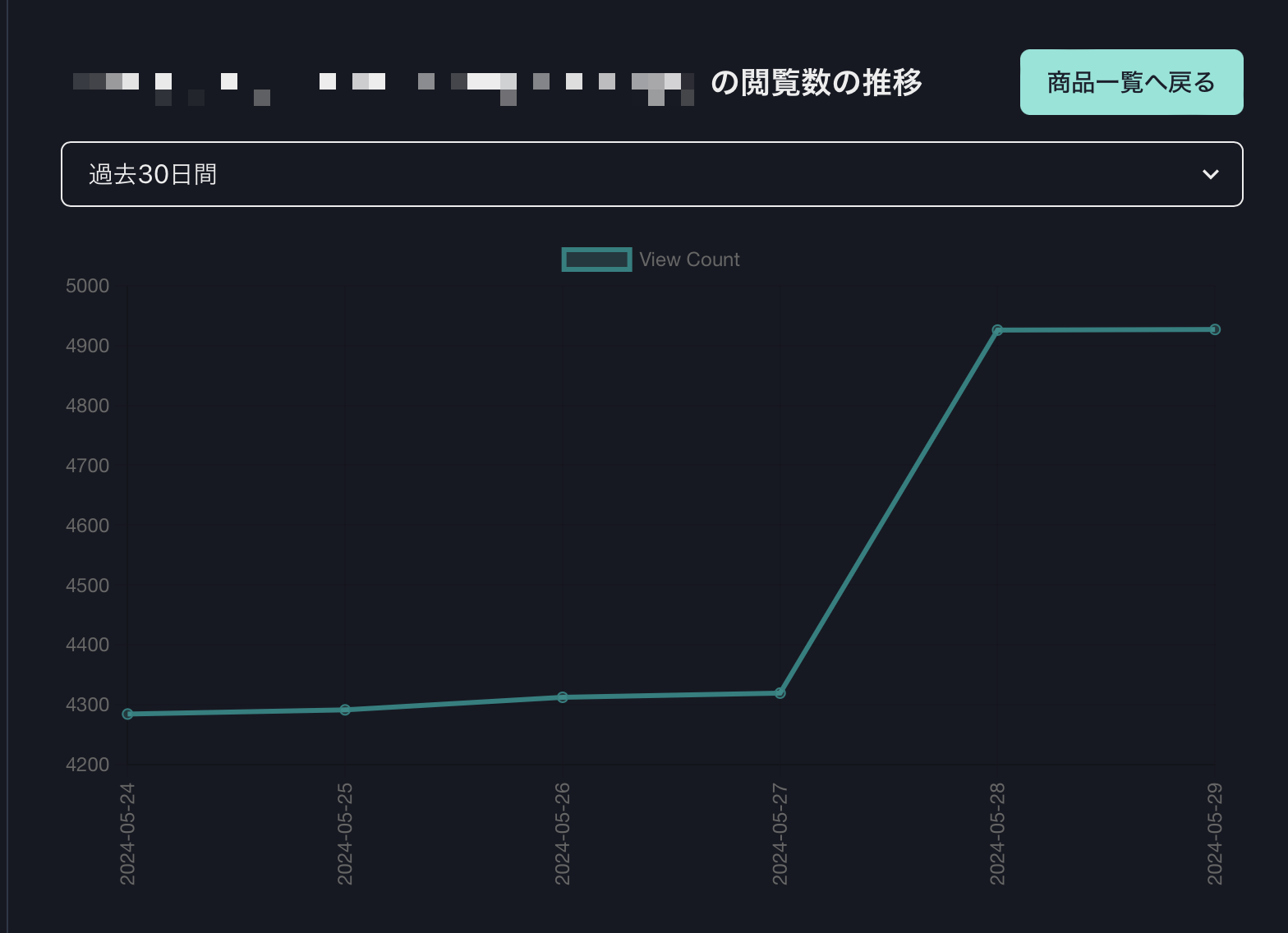Click the 4700 y-axis label
This screenshot has width=1288, height=933.
pos(87,466)
